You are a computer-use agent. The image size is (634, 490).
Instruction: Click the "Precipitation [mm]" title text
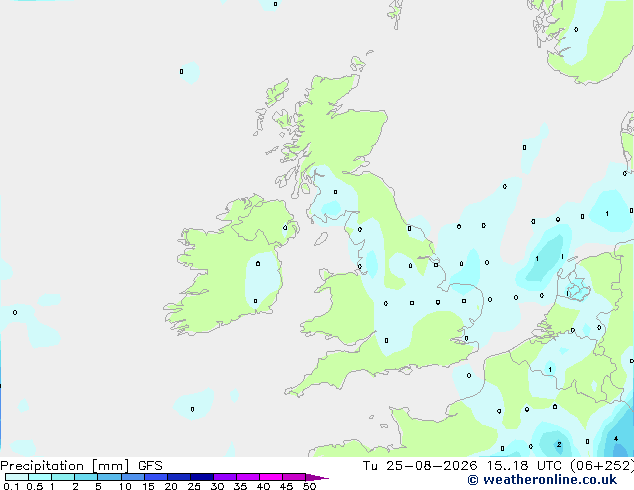point(65,466)
